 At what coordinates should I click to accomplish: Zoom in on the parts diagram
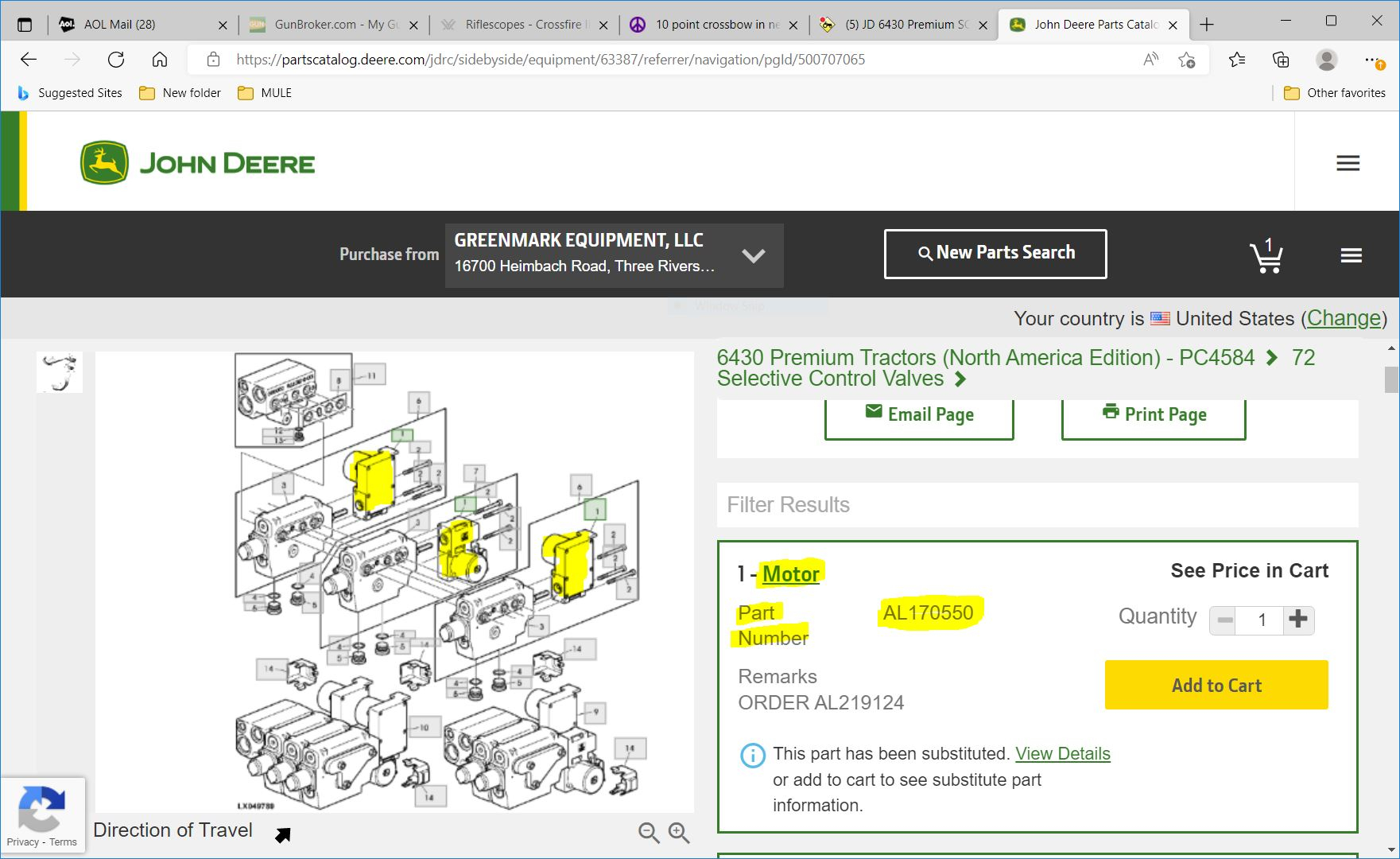tap(679, 833)
